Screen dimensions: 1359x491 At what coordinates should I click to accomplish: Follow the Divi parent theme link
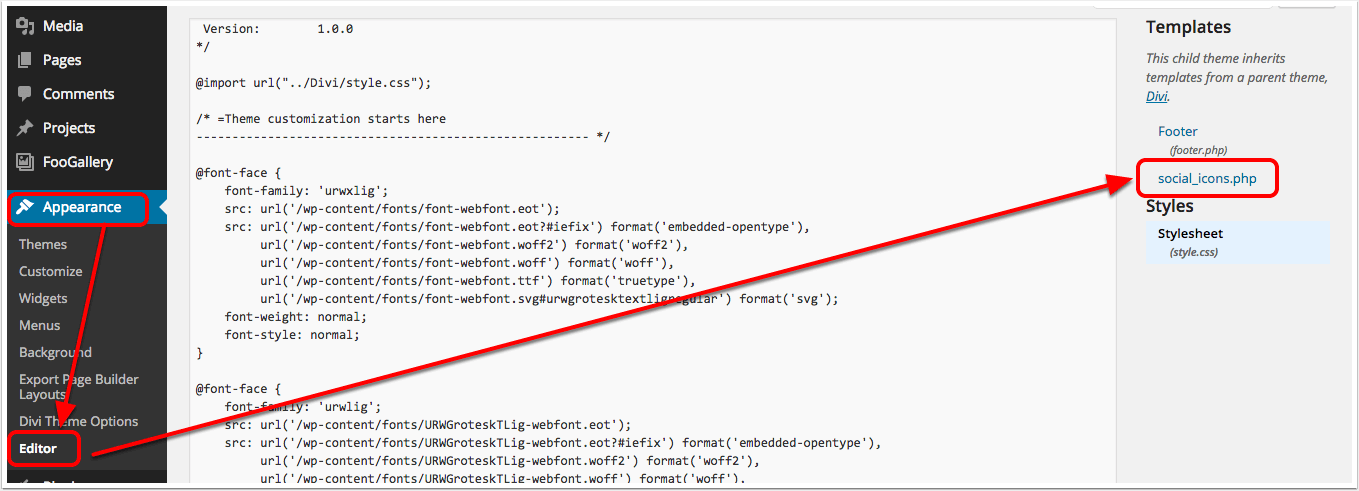click(x=1156, y=97)
